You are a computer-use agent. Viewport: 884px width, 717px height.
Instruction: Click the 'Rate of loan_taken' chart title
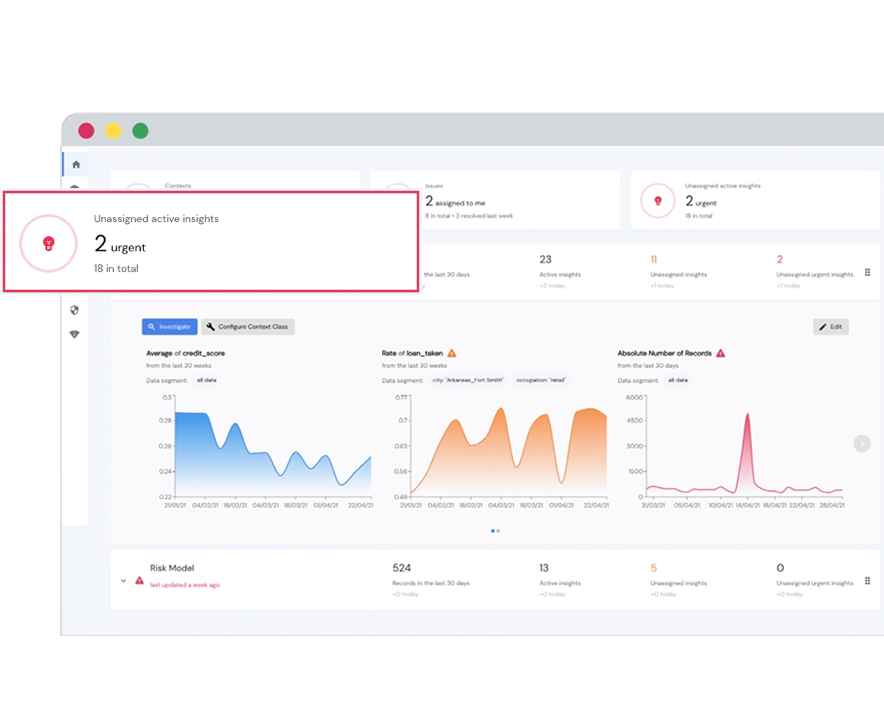point(412,353)
